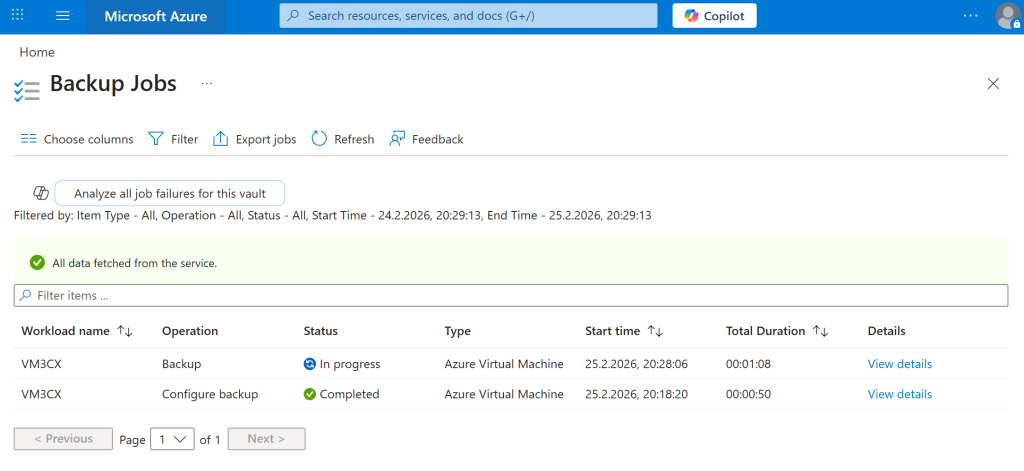Click the Home breadcrumb link
Screen dimensions: 1024x471
37,52
